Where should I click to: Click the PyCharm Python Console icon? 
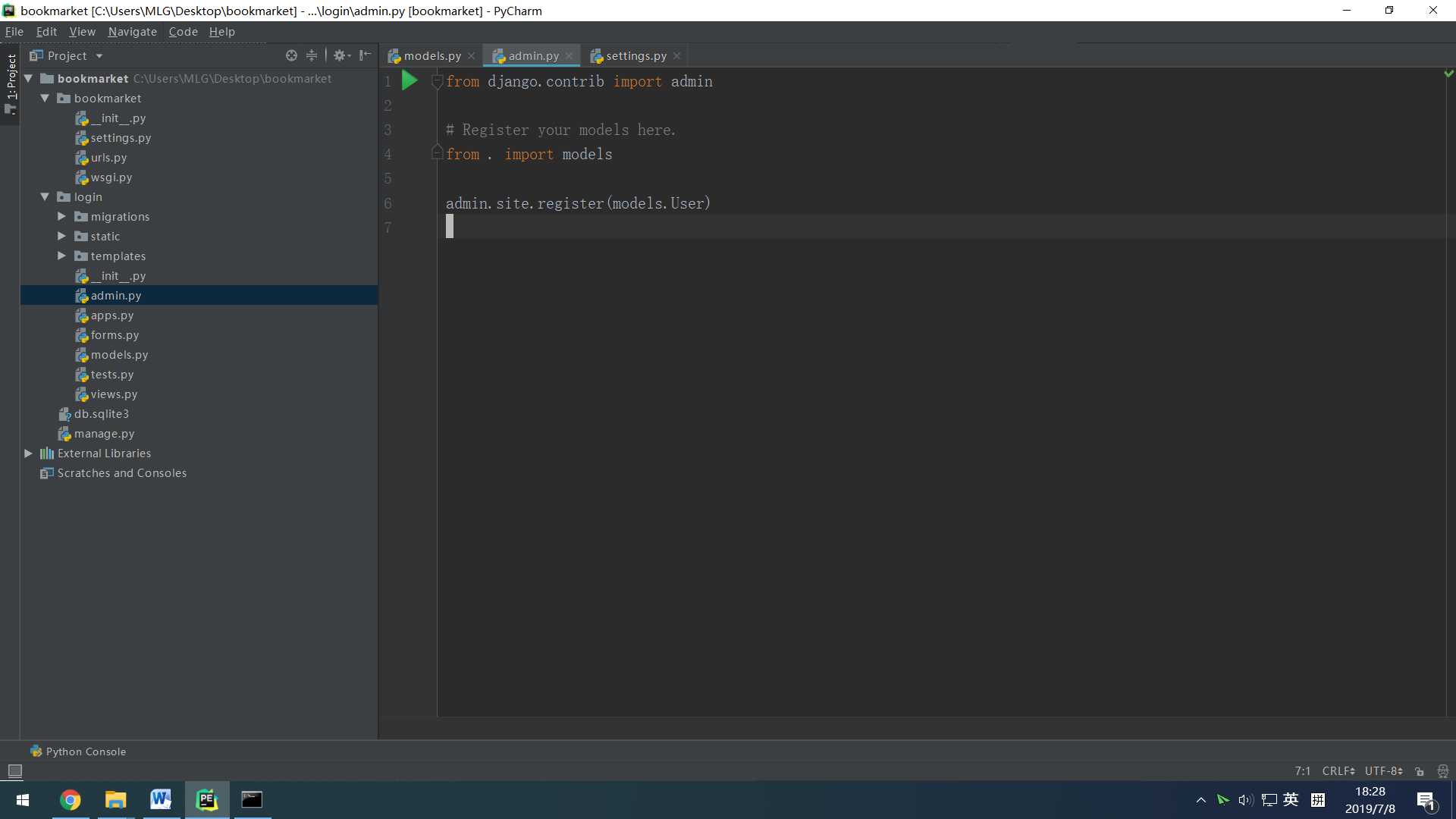tap(34, 752)
